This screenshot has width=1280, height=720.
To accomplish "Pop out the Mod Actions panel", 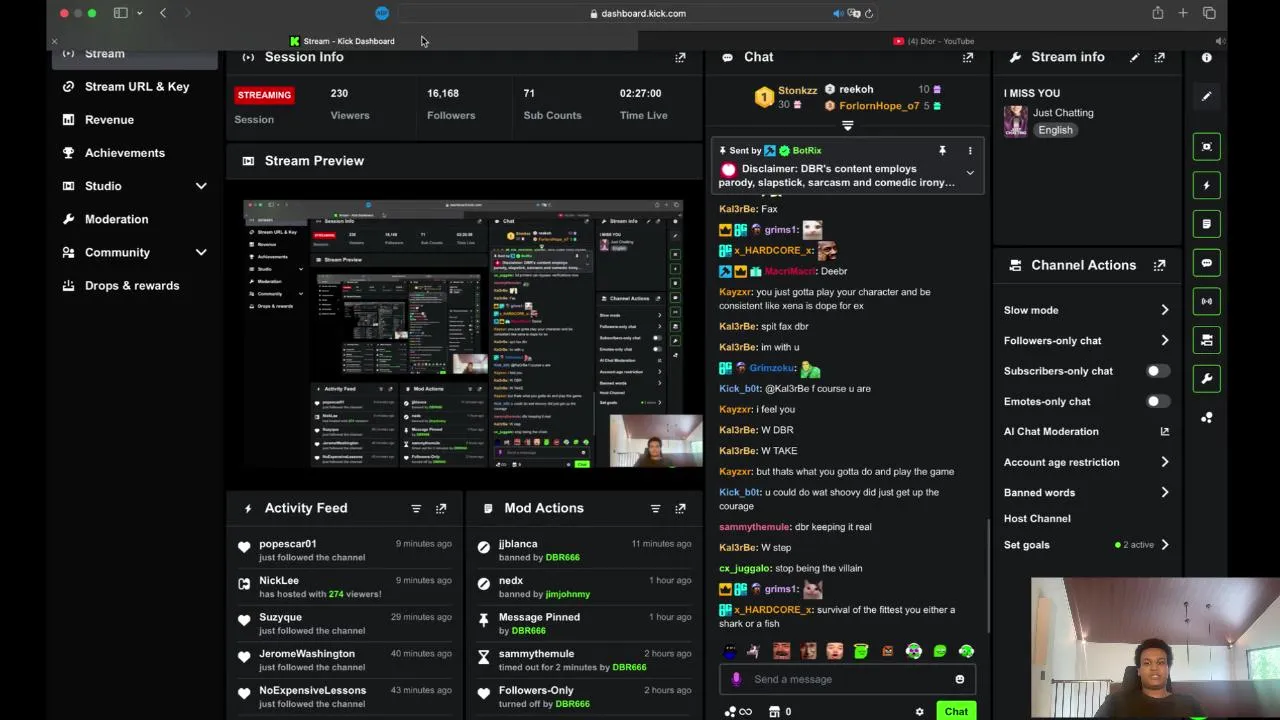I will [680, 509].
